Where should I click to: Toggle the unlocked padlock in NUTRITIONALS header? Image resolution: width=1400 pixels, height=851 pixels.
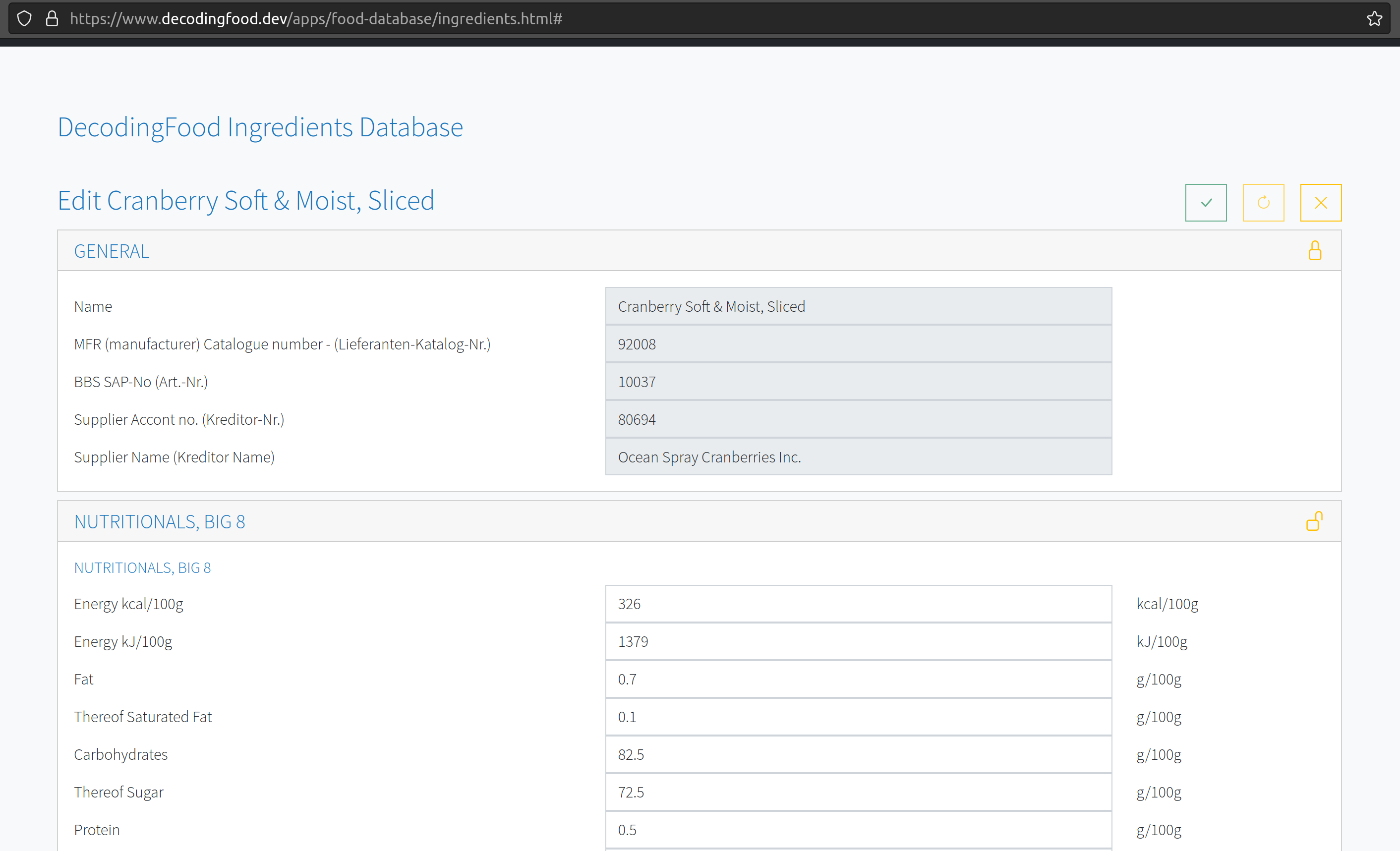1314,521
